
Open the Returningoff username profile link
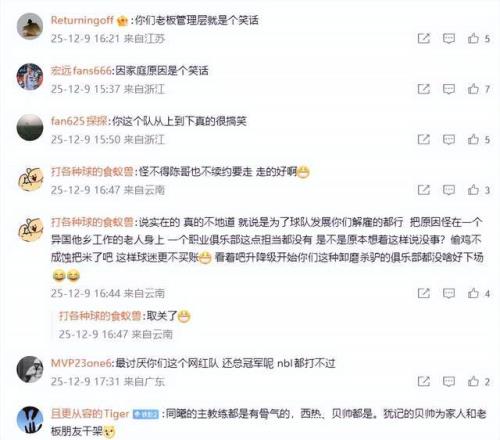click(82, 20)
